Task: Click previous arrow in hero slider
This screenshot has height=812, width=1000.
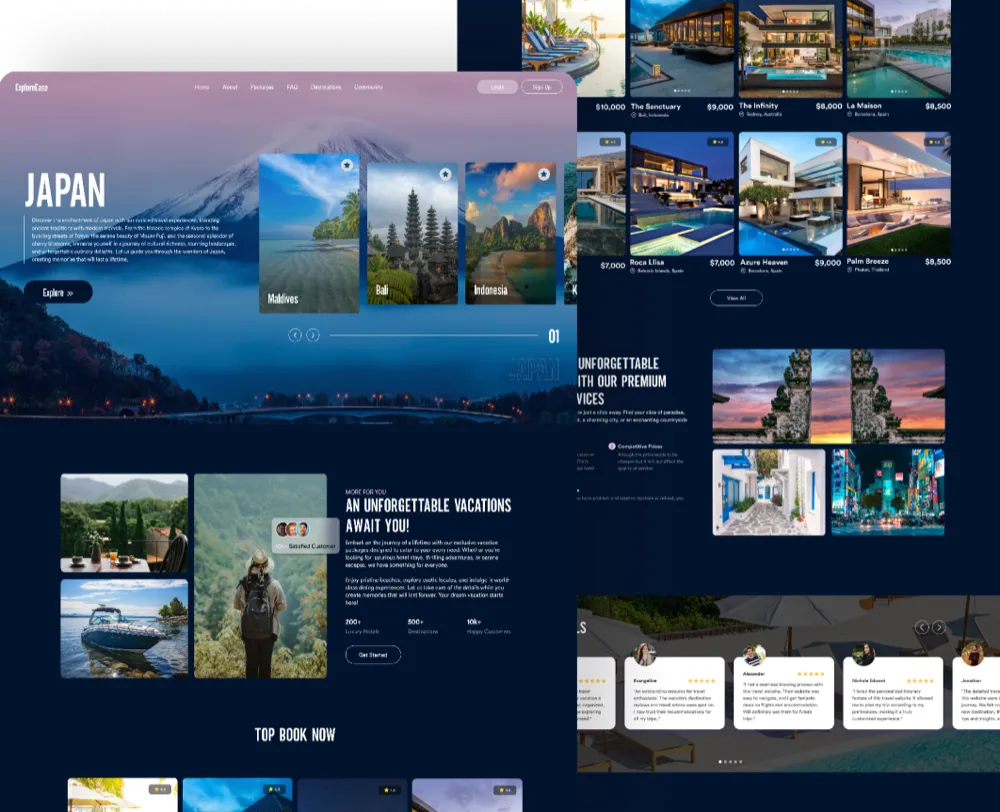Action: (295, 335)
